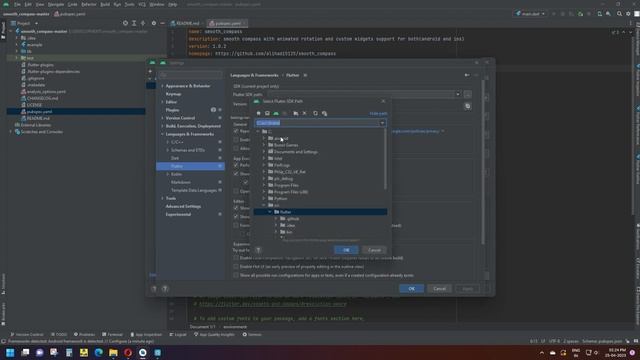Open Project panel options gear
The height and width of the screenshot is (360, 640).
(154, 23)
